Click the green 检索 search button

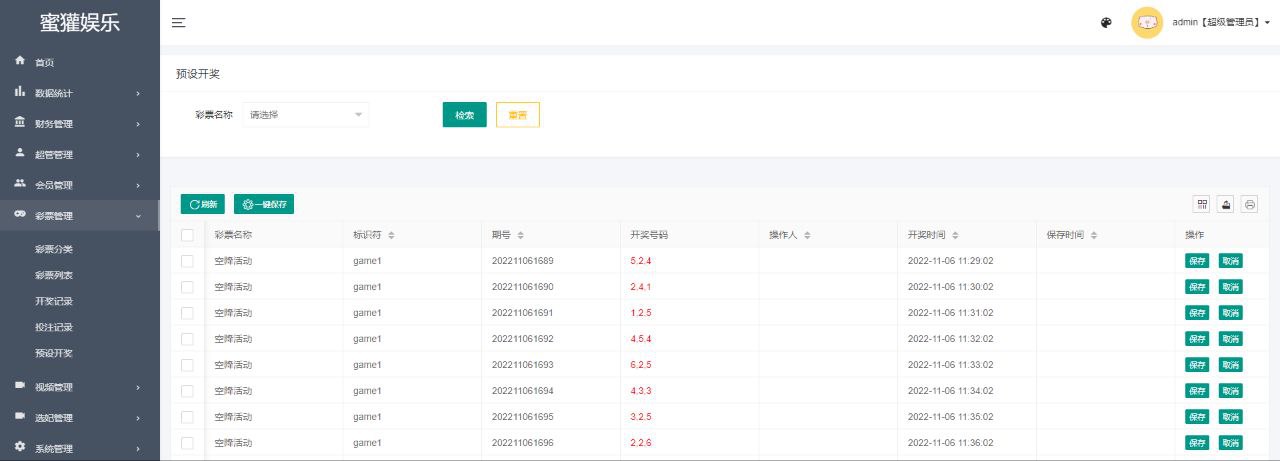click(x=464, y=115)
